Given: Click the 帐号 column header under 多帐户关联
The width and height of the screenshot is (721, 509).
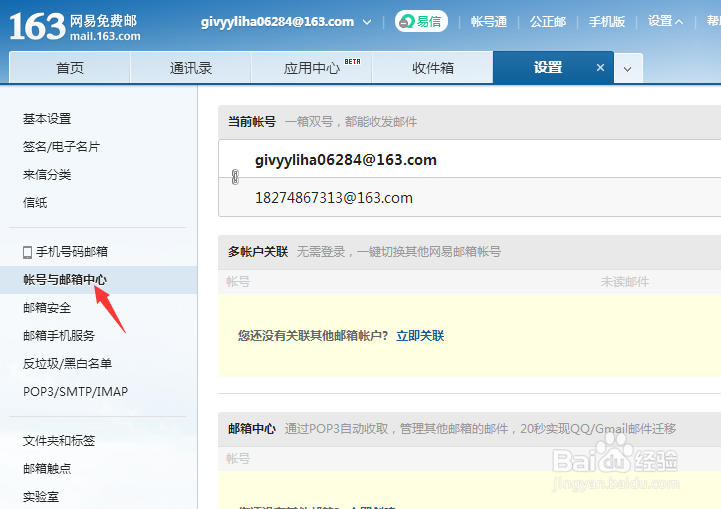Looking at the screenshot, I should click(x=238, y=282).
